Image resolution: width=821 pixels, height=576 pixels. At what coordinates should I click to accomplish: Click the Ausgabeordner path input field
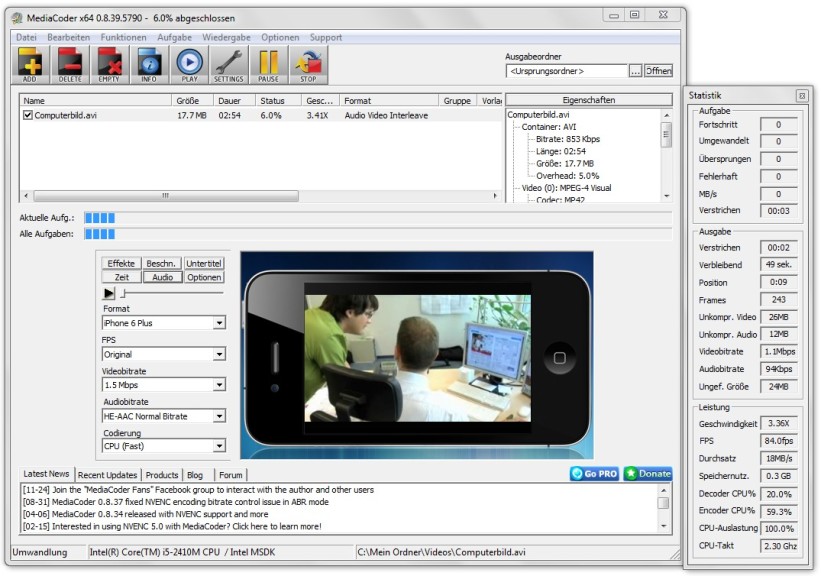[x=567, y=71]
